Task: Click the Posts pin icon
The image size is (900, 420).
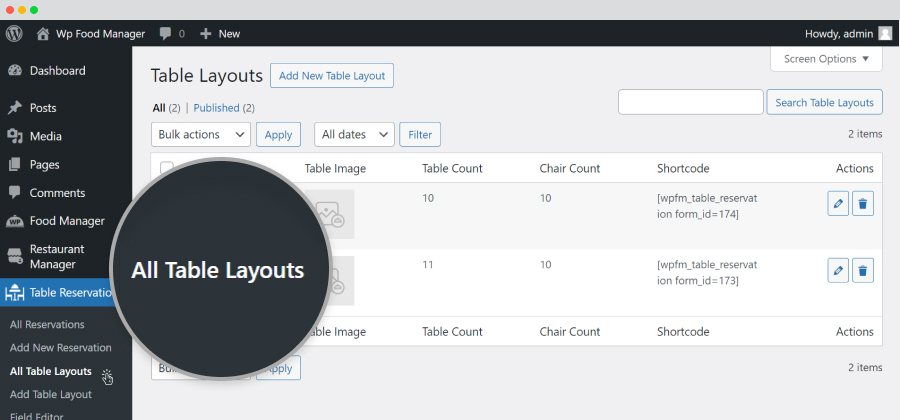Action: tap(14, 108)
